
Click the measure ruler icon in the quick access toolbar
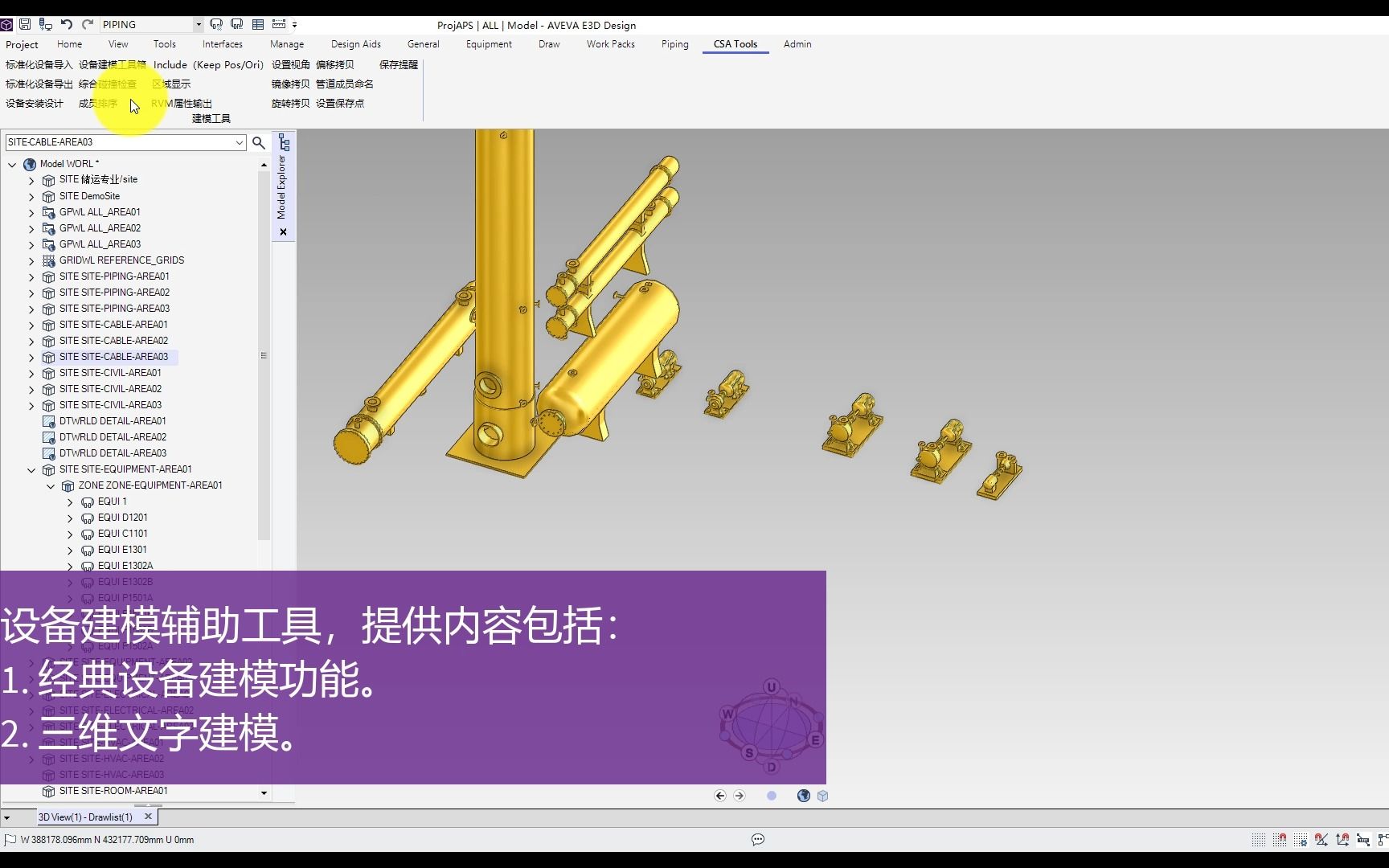click(x=279, y=24)
